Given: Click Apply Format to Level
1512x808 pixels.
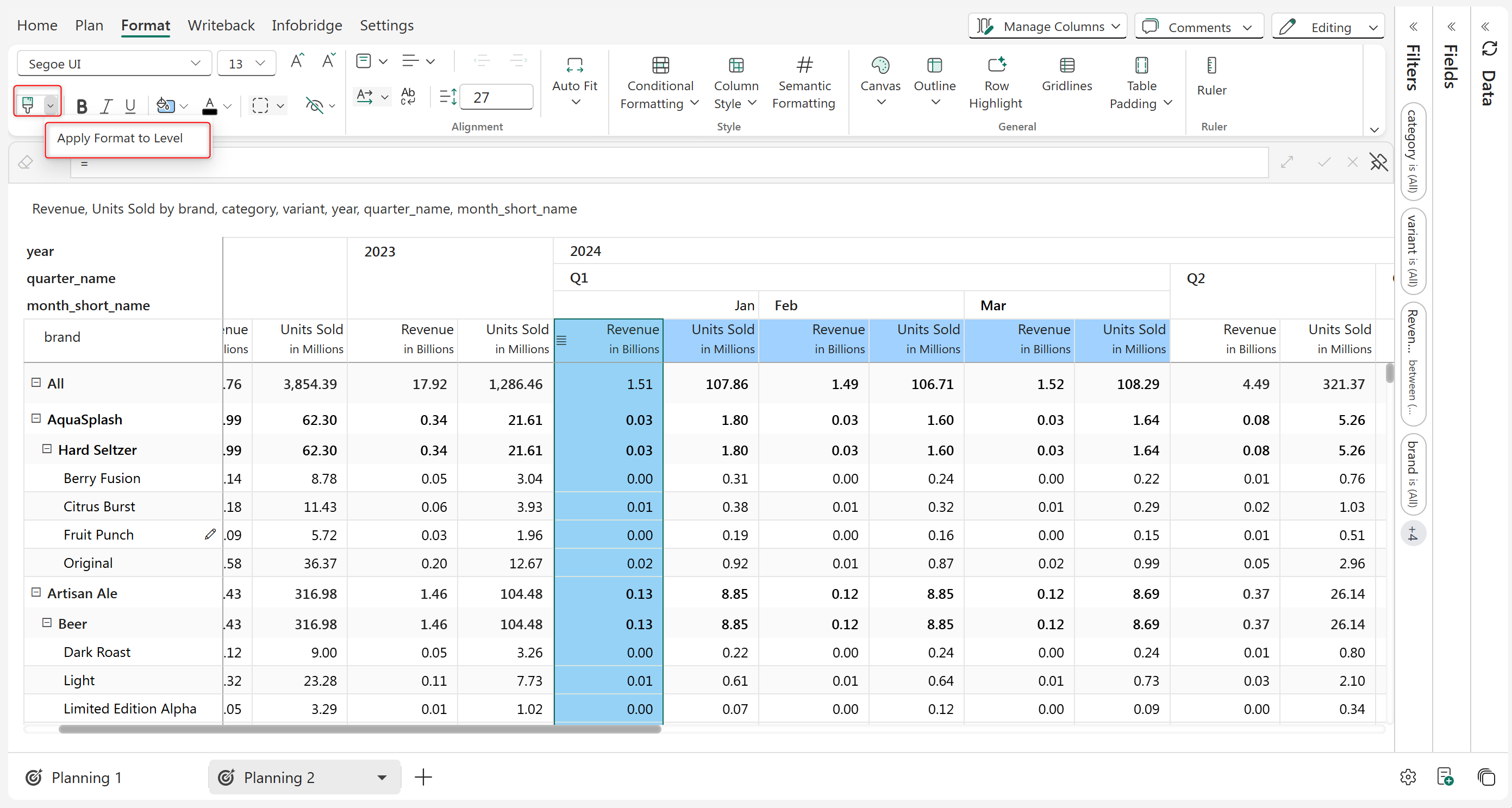Looking at the screenshot, I should point(120,139).
